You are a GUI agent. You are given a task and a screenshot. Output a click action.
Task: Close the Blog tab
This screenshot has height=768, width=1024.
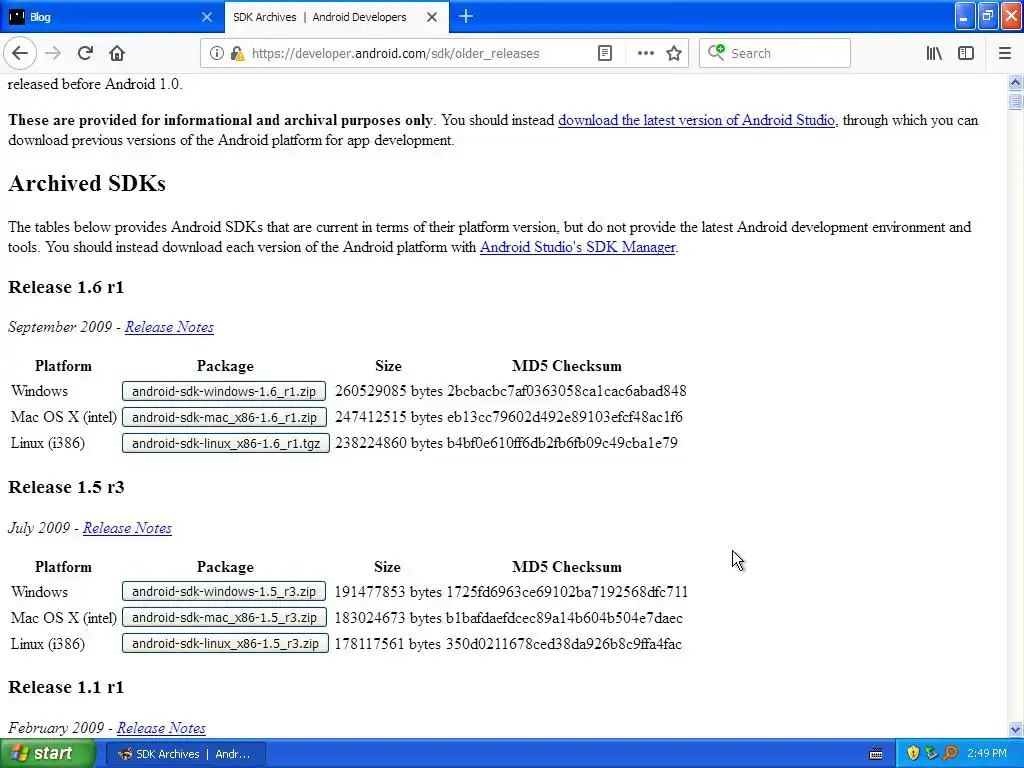pyautogui.click(x=206, y=17)
